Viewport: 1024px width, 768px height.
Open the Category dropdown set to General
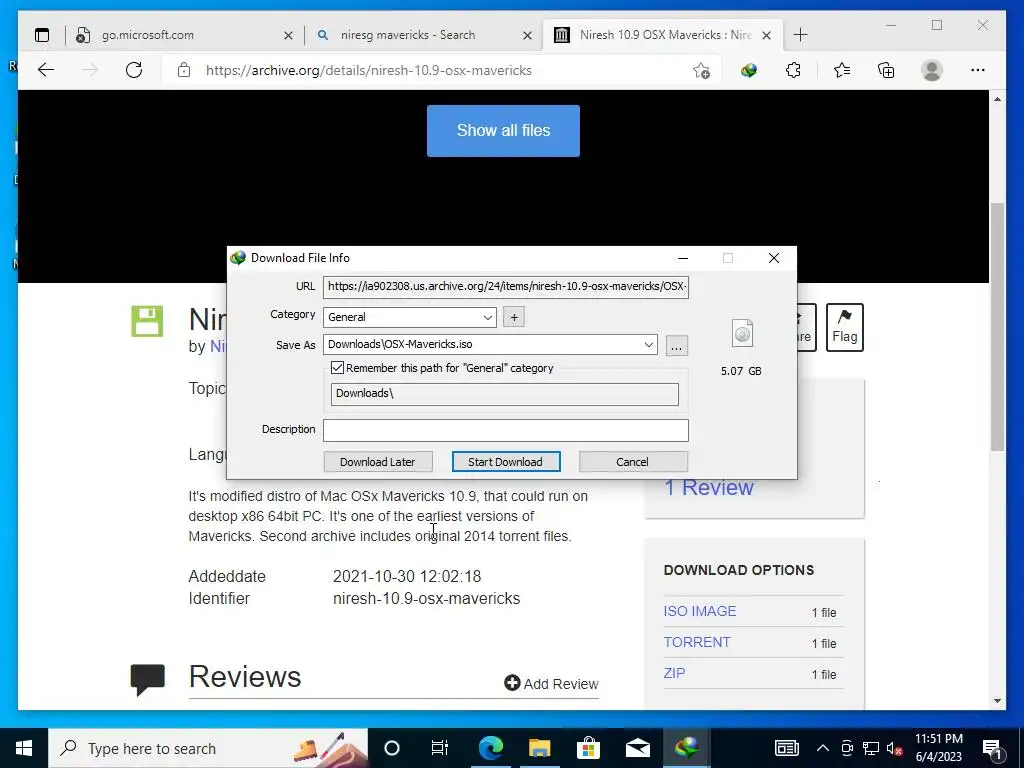[x=409, y=317]
